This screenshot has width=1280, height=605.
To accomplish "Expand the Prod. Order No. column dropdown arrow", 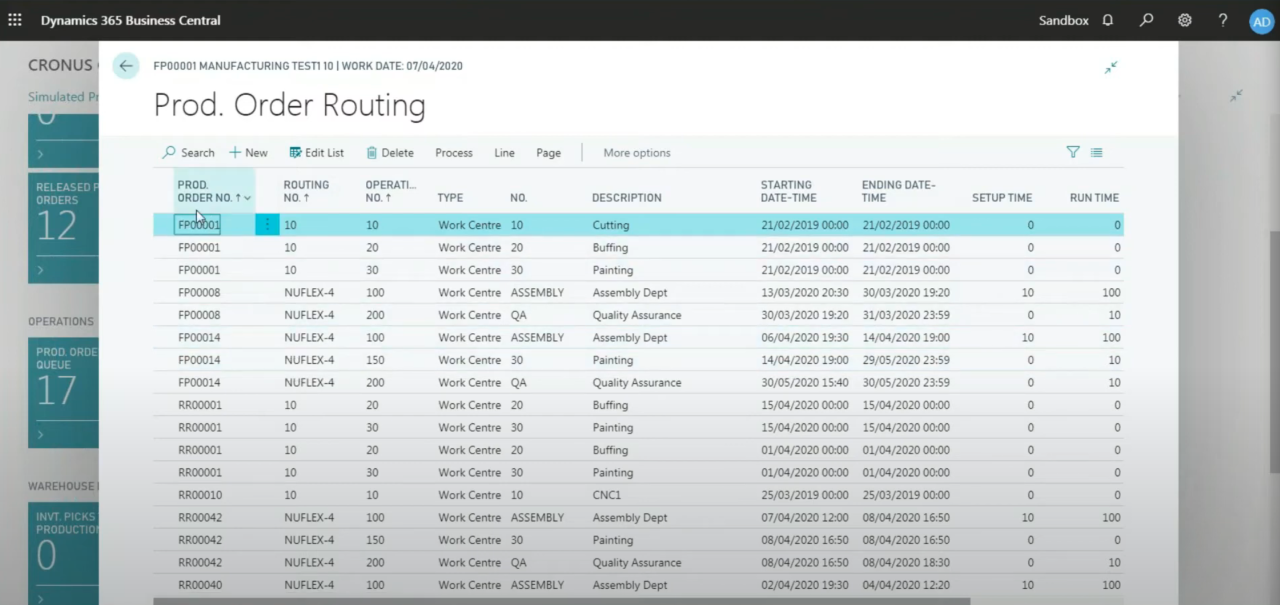I will click(248, 198).
